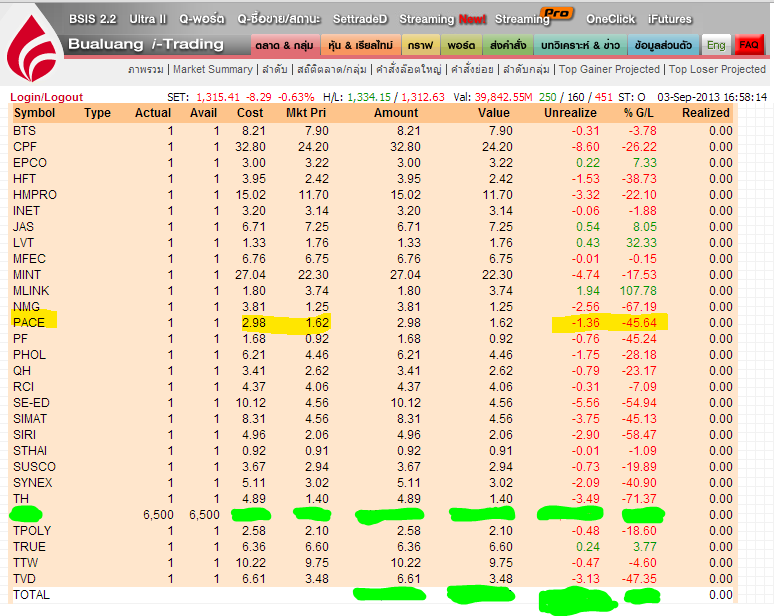Open the บทวิเคราะห์ & ข่าว tab
Viewport: 774px width, 616px height.
pyautogui.click(x=579, y=45)
